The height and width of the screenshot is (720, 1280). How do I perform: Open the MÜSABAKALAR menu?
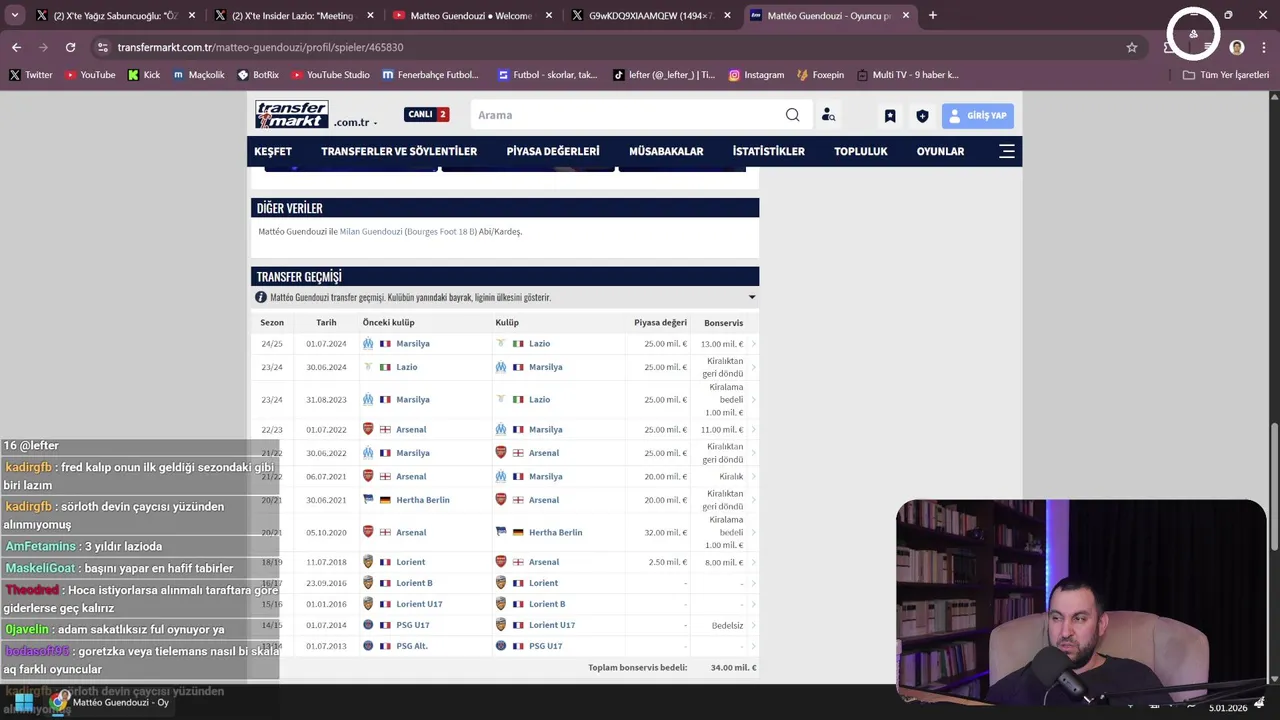tap(666, 151)
